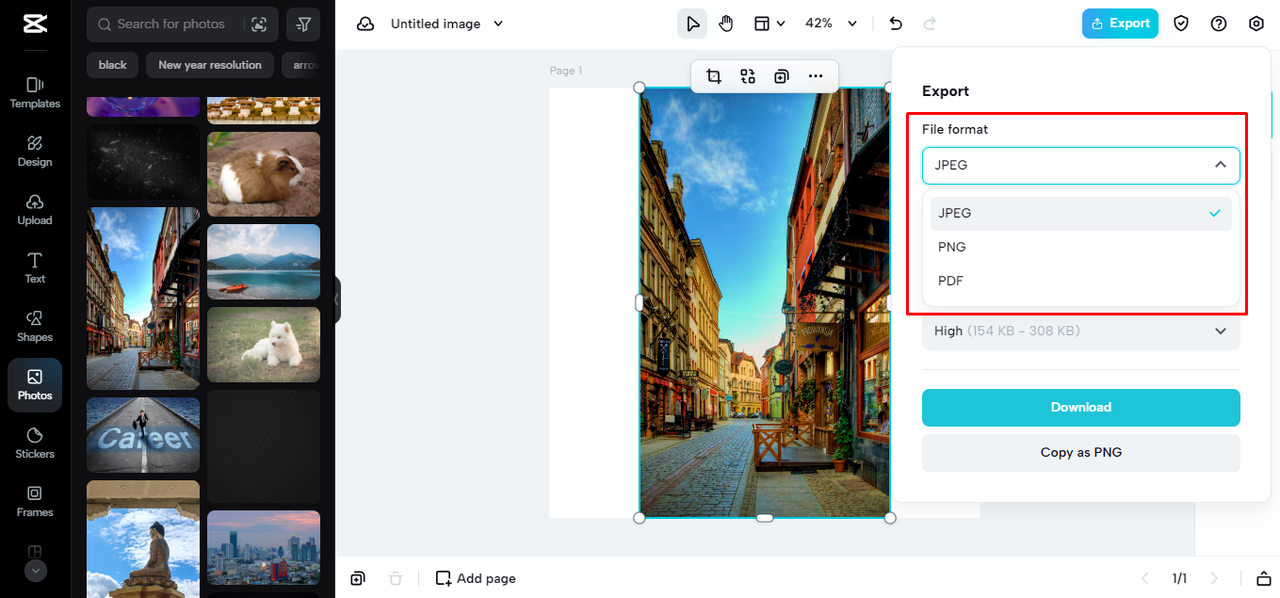The image size is (1280, 598).
Task: Open the settings hexagon icon
Action: coord(1256,23)
